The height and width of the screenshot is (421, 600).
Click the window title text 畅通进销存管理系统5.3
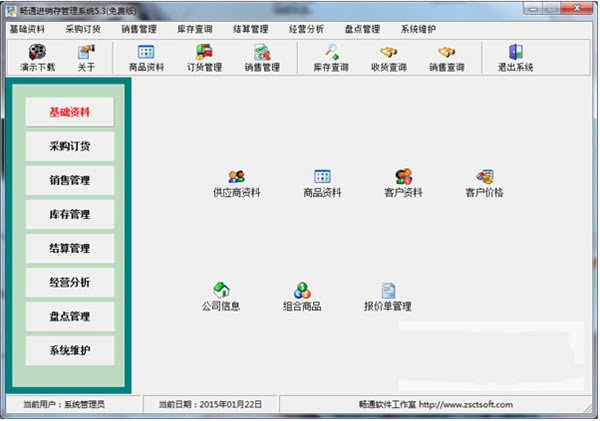pyautogui.click(x=78, y=11)
